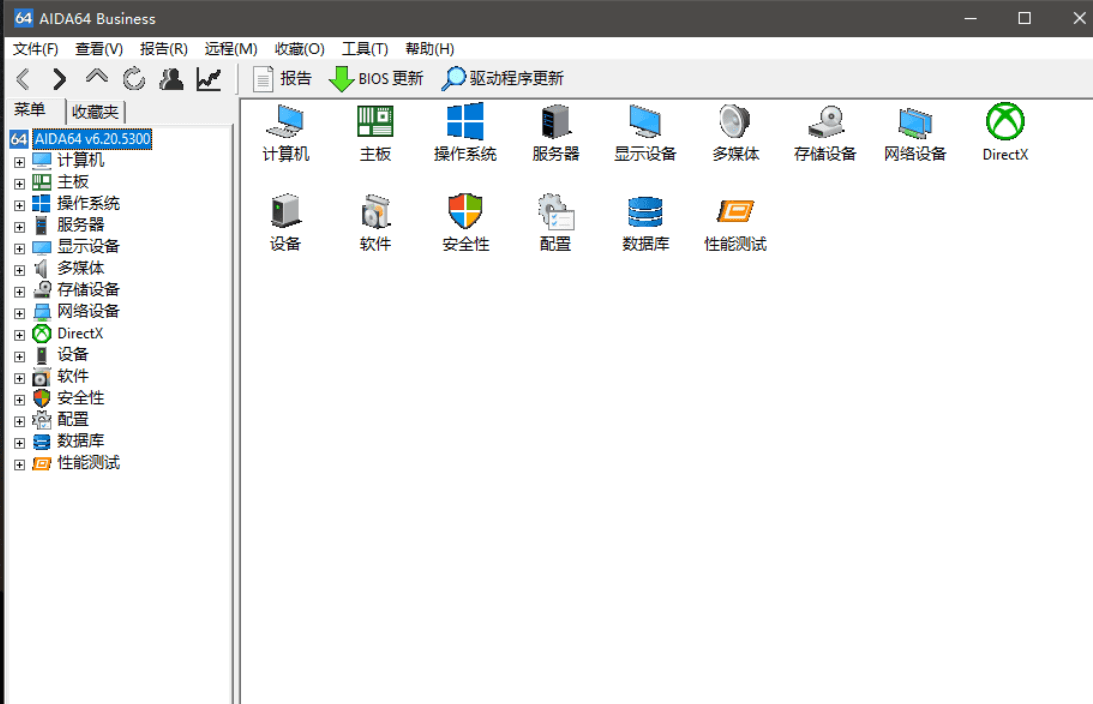Go forward with the right arrow toolbar icon
The width and height of the screenshot is (1093, 704).
59,79
